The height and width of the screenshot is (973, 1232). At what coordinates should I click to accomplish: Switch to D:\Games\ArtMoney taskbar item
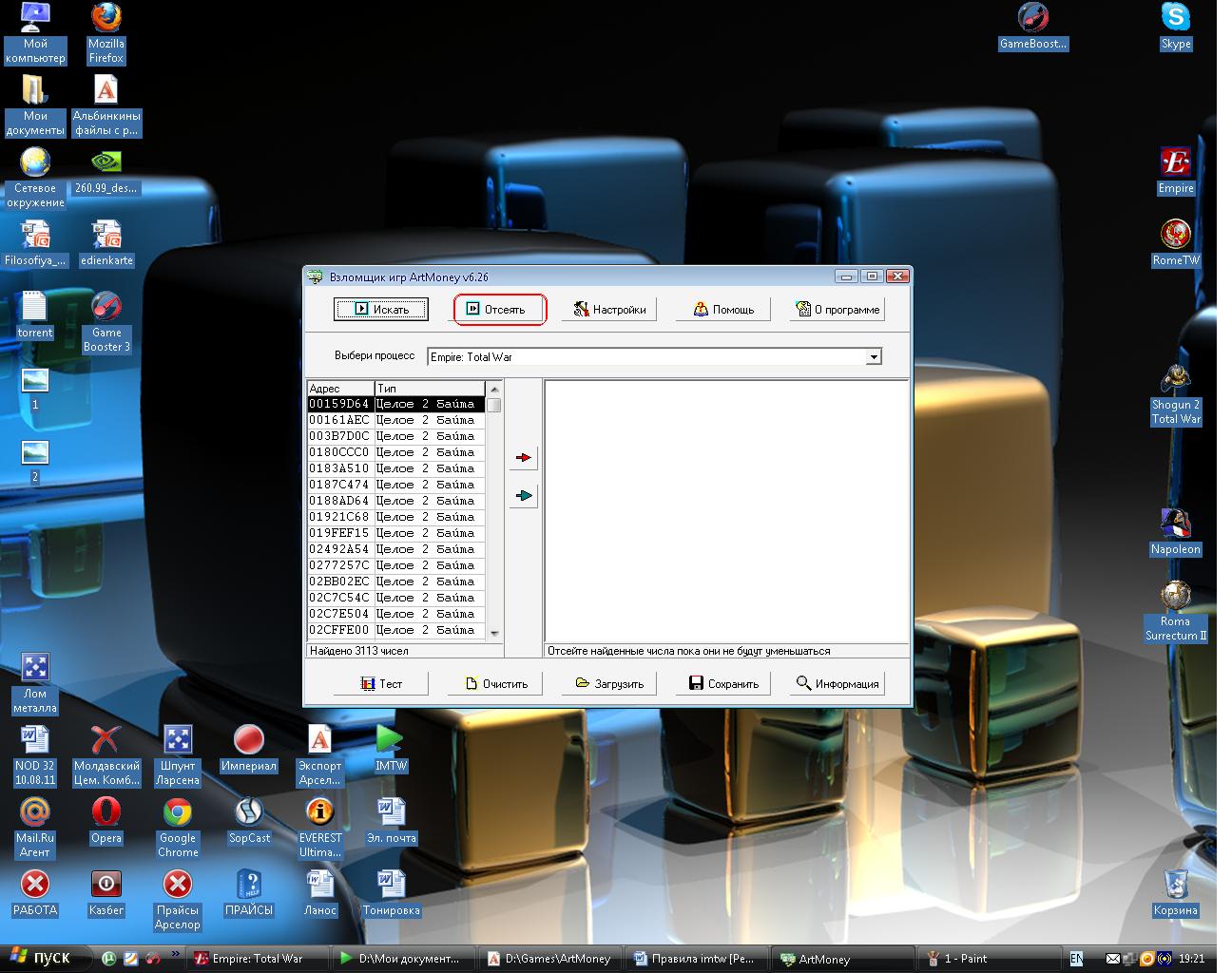(x=551, y=959)
